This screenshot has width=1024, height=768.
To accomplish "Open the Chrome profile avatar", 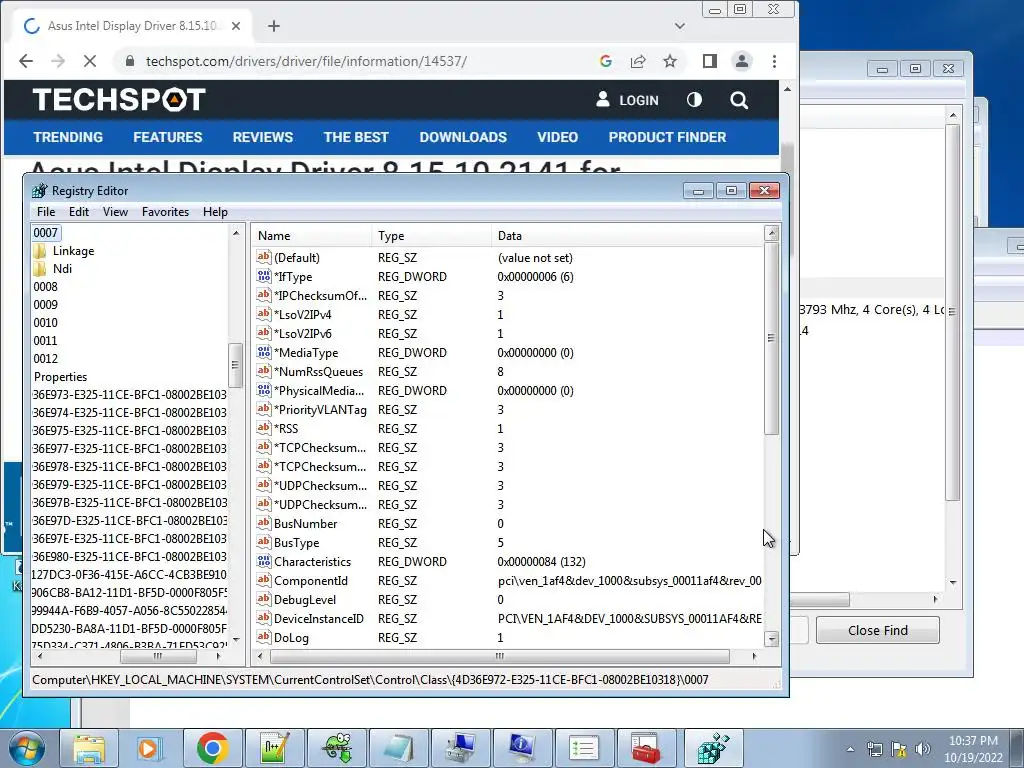I will click(x=742, y=61).
